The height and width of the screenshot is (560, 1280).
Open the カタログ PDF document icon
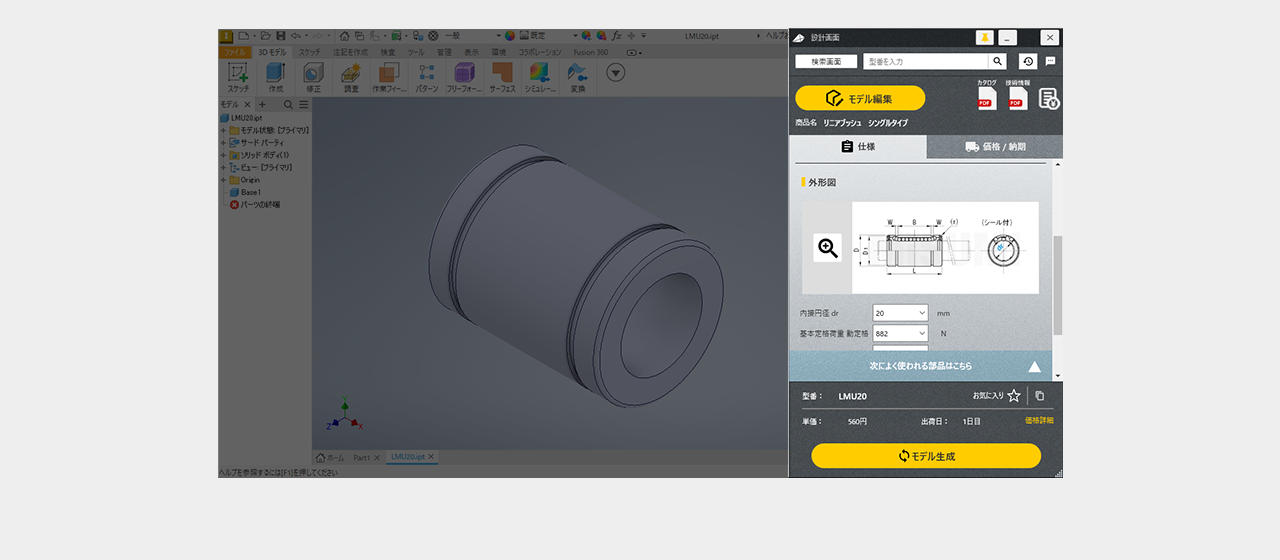(x=985, y=98)
